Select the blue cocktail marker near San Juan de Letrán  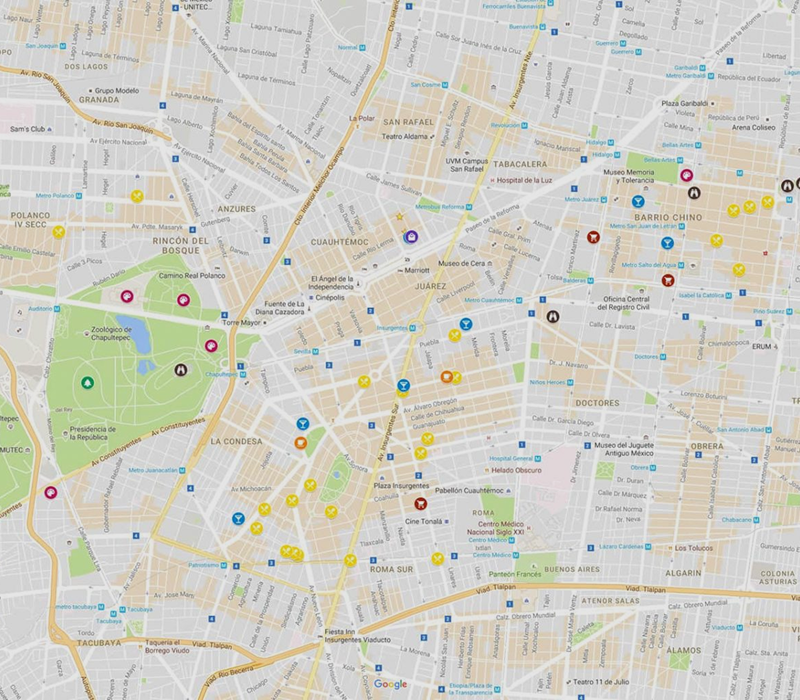click(667, 243)
